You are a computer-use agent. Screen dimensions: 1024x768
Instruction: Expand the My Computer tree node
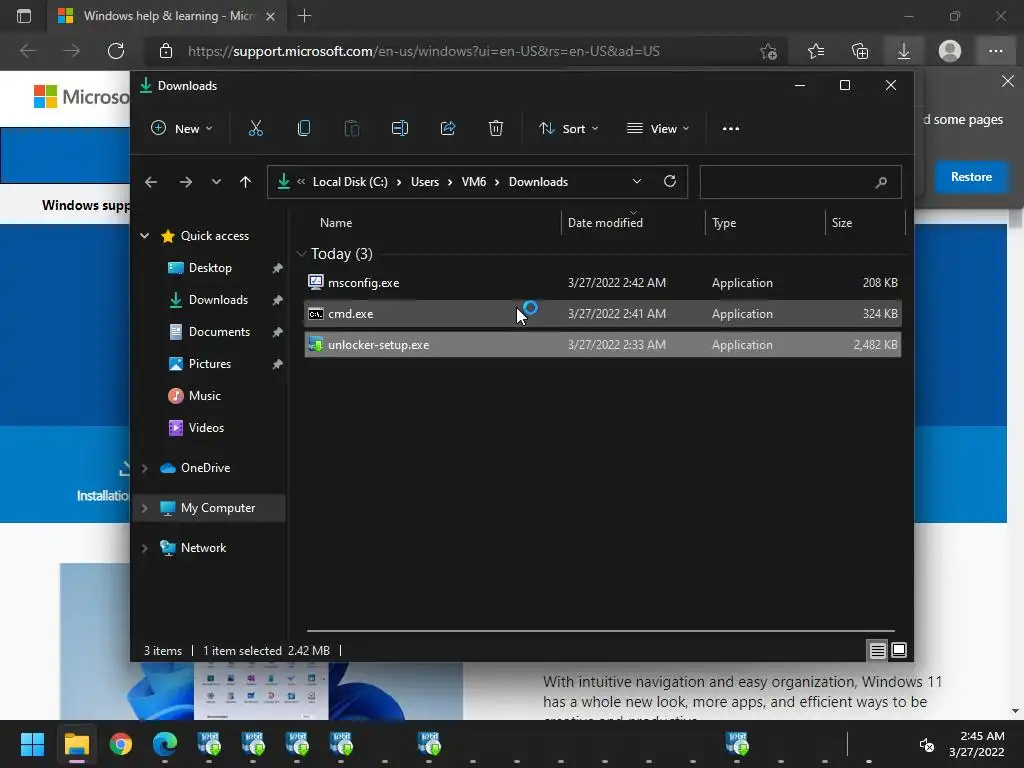pos(144,508)
